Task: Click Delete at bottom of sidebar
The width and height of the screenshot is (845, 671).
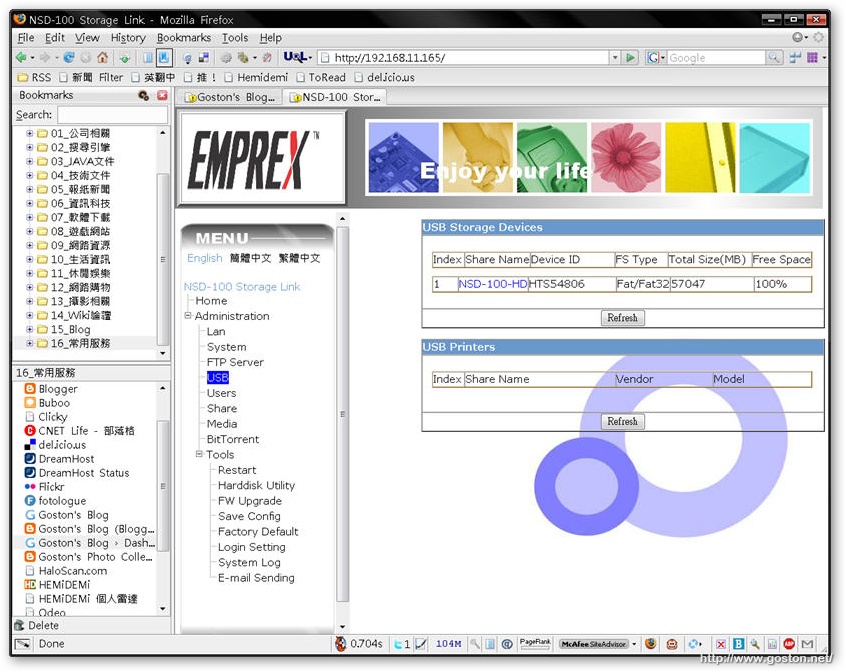Action: click(x=37, y=625)
